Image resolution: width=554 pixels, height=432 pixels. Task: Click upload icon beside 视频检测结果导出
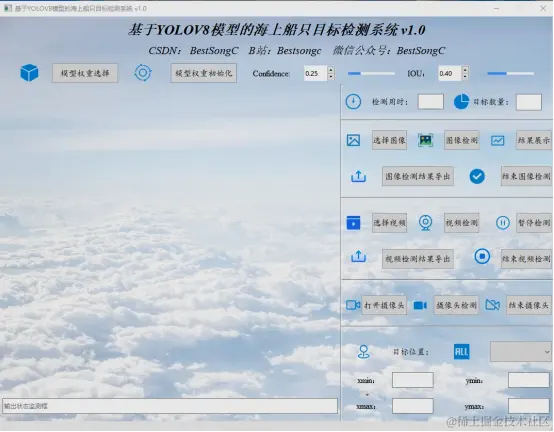coord(358,256)
